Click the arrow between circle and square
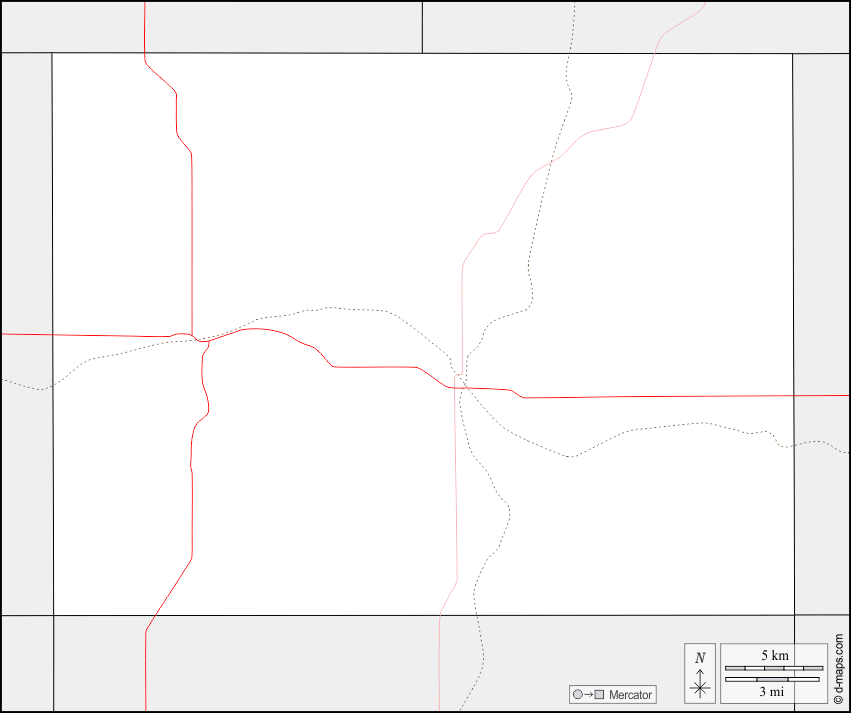This screenshot has height=713, width=851. [588, 695]
